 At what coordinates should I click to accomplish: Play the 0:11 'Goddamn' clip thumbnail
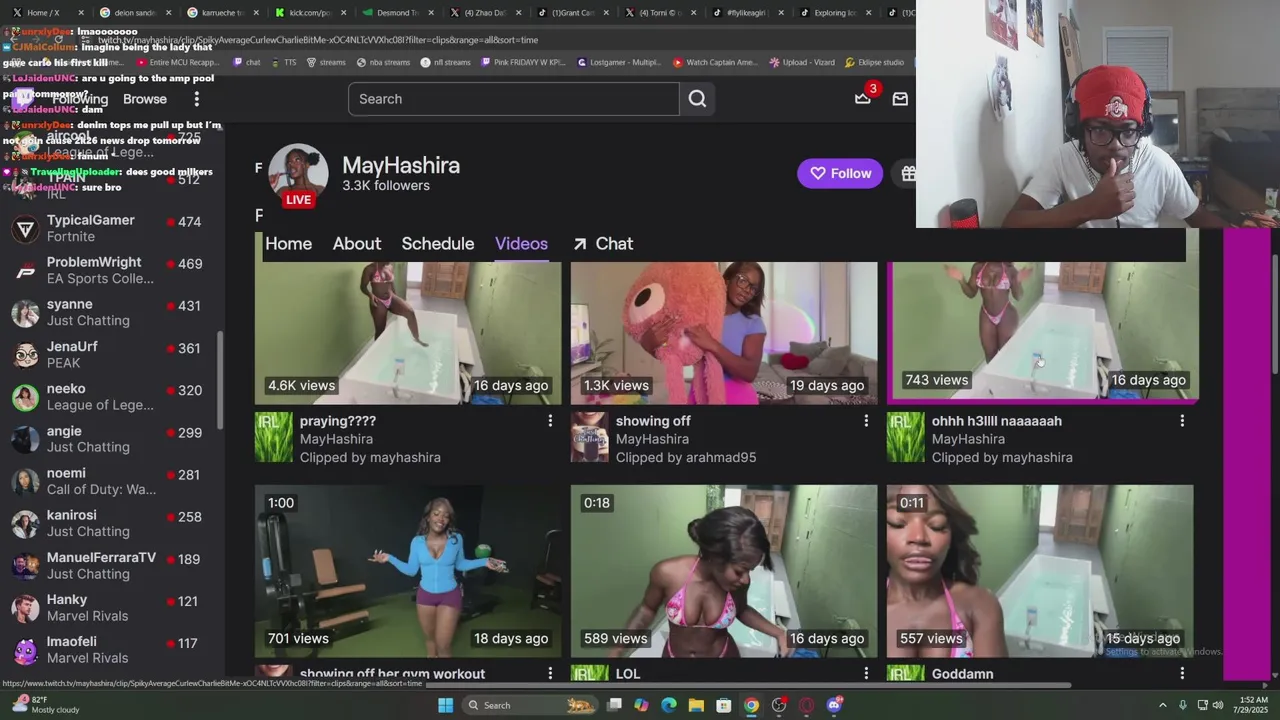tap(1040, 571)
